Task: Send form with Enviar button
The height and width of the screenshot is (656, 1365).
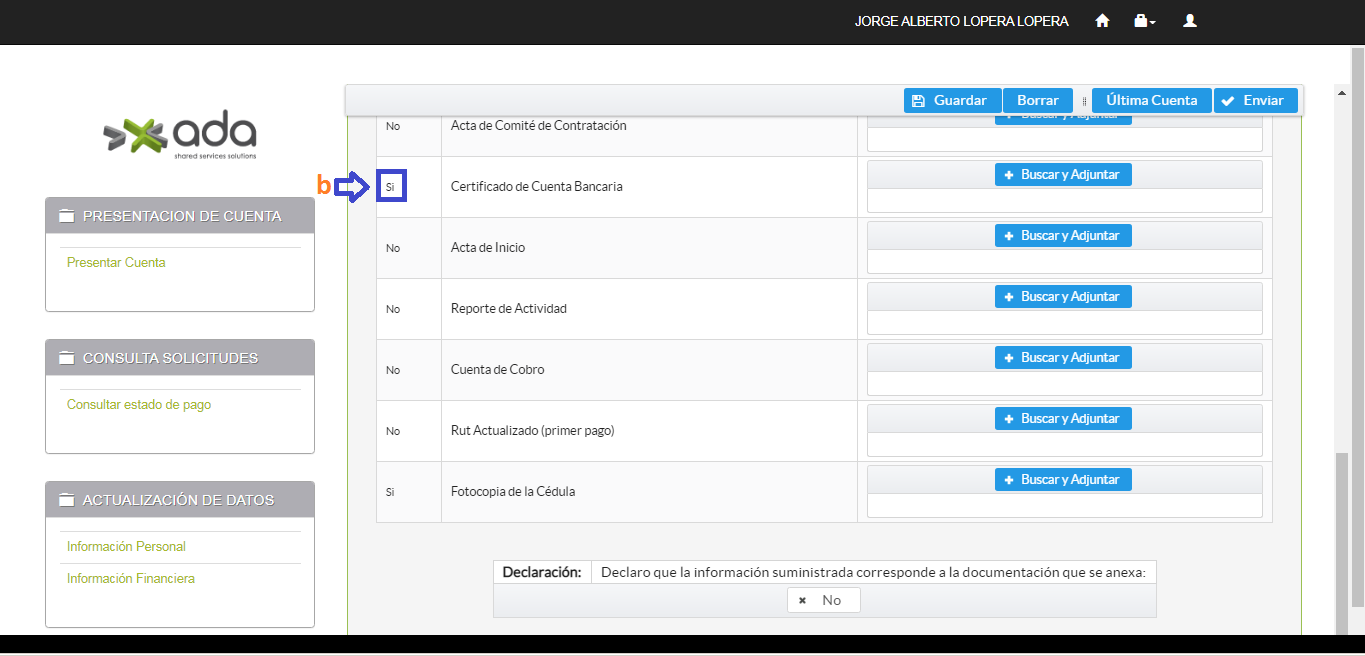Action: point(1254,100)
